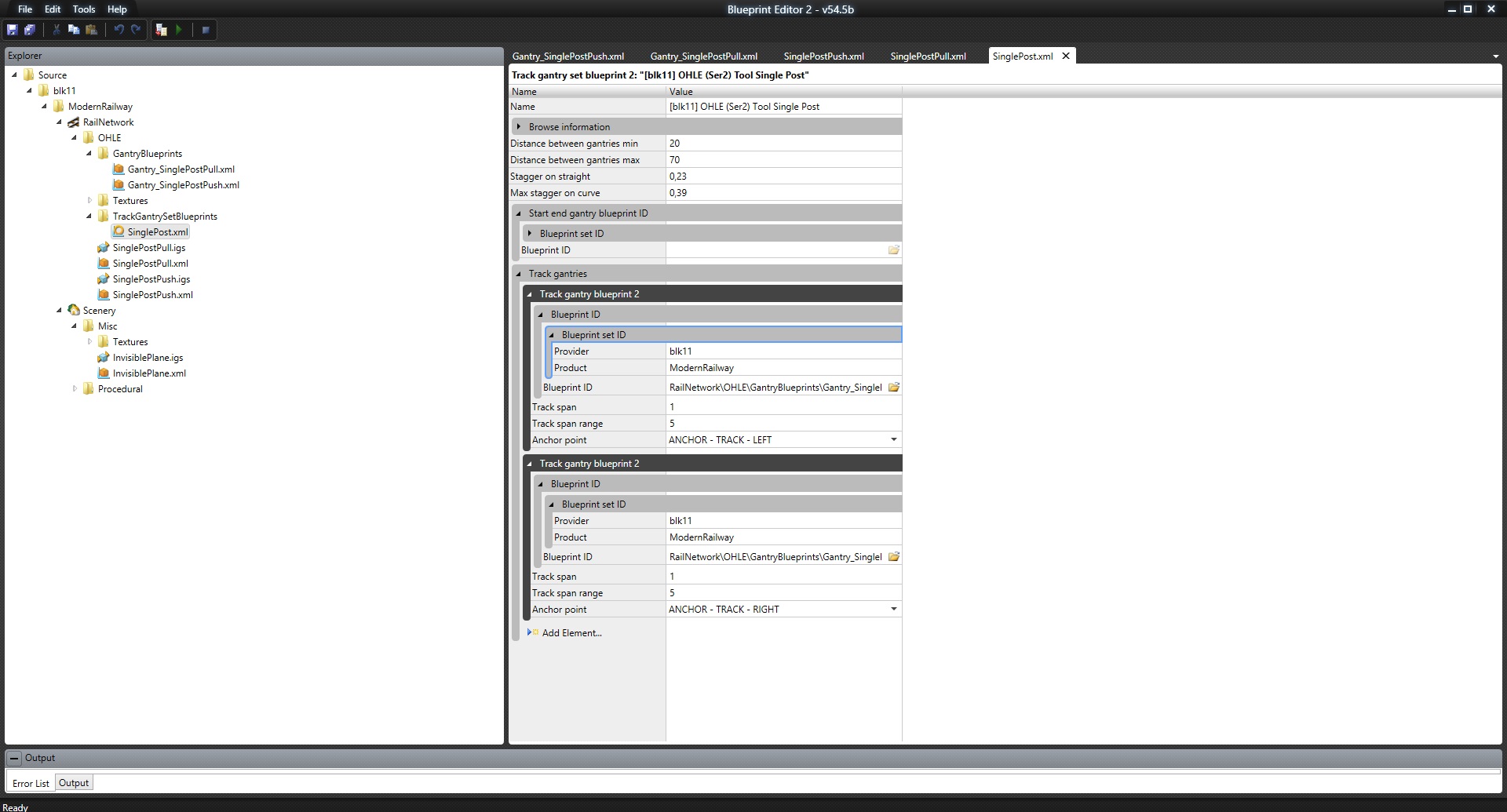
Task: Click the Procedural folder icon
Action: pyautogui.click(x=89, y=389)
